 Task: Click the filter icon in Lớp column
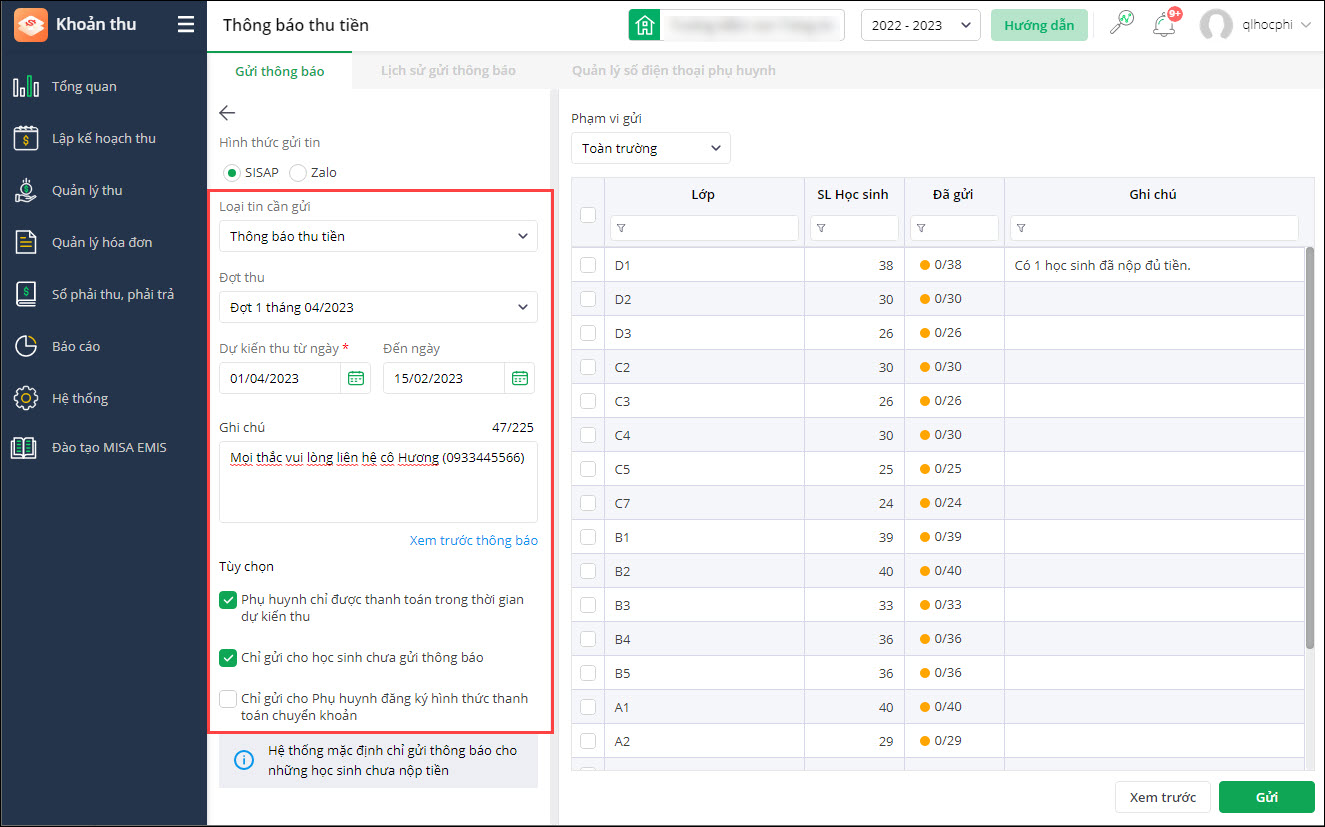(621, 229)
